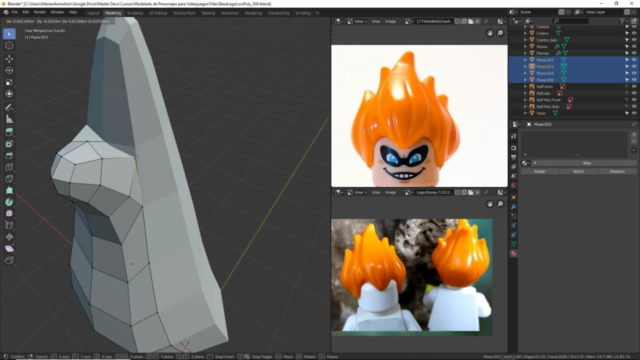Toggle selectable arrow for Manos
Image resolution: width=640 pixels, height=360 pixels.
coord(627,47)
